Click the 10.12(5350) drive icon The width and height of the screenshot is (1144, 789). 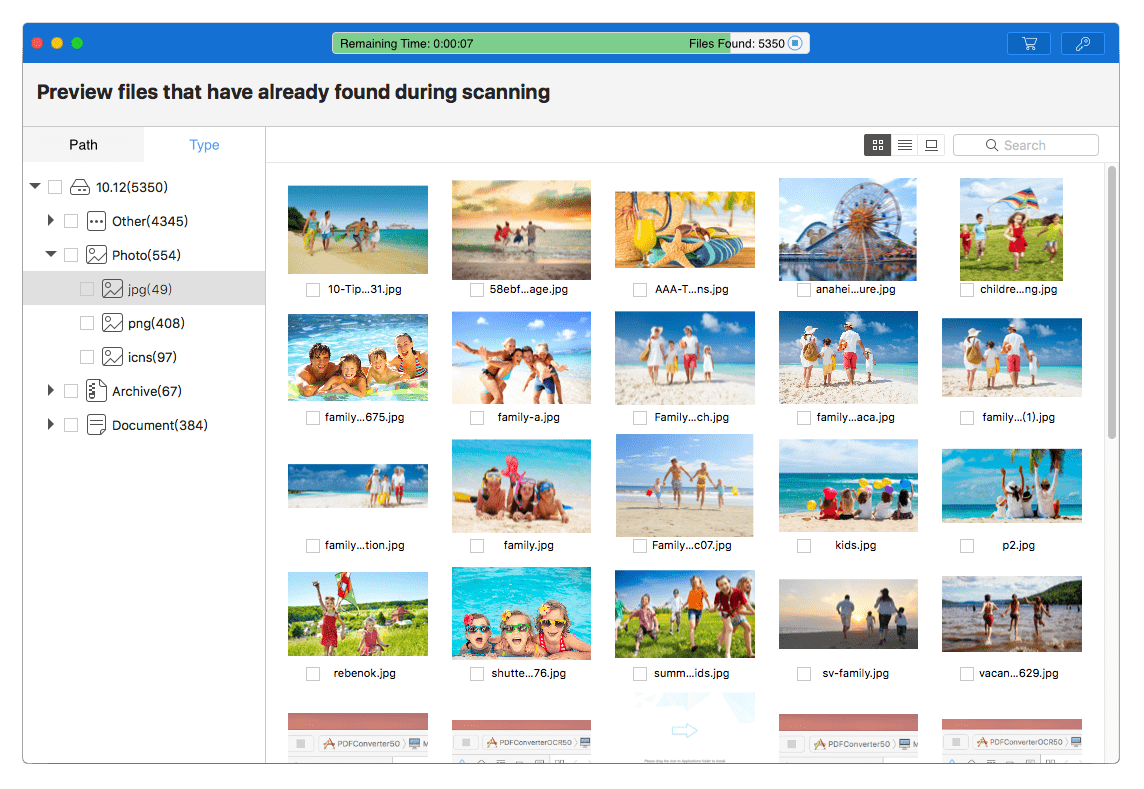80,188
